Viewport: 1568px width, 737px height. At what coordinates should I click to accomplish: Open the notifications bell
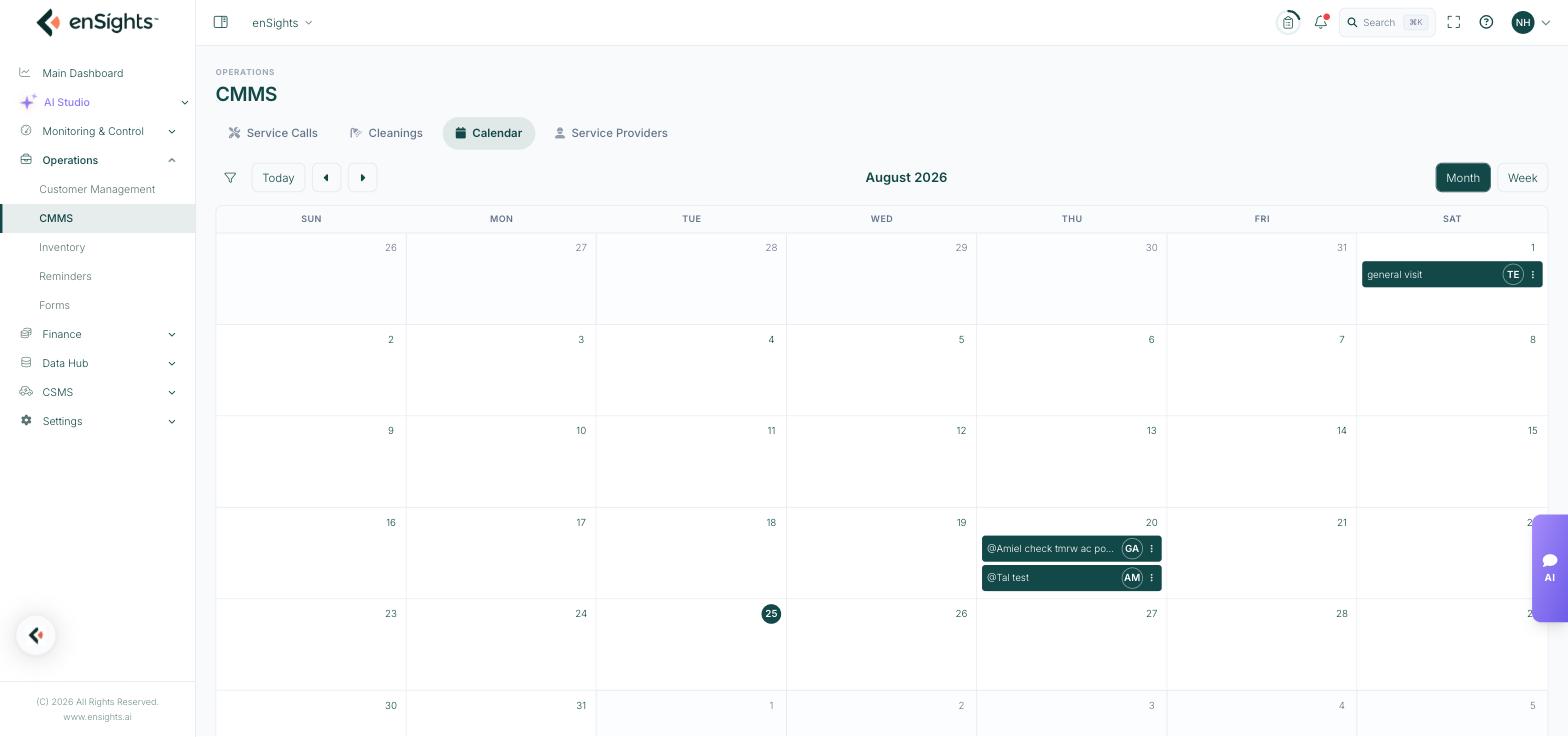coord(1321,22)
